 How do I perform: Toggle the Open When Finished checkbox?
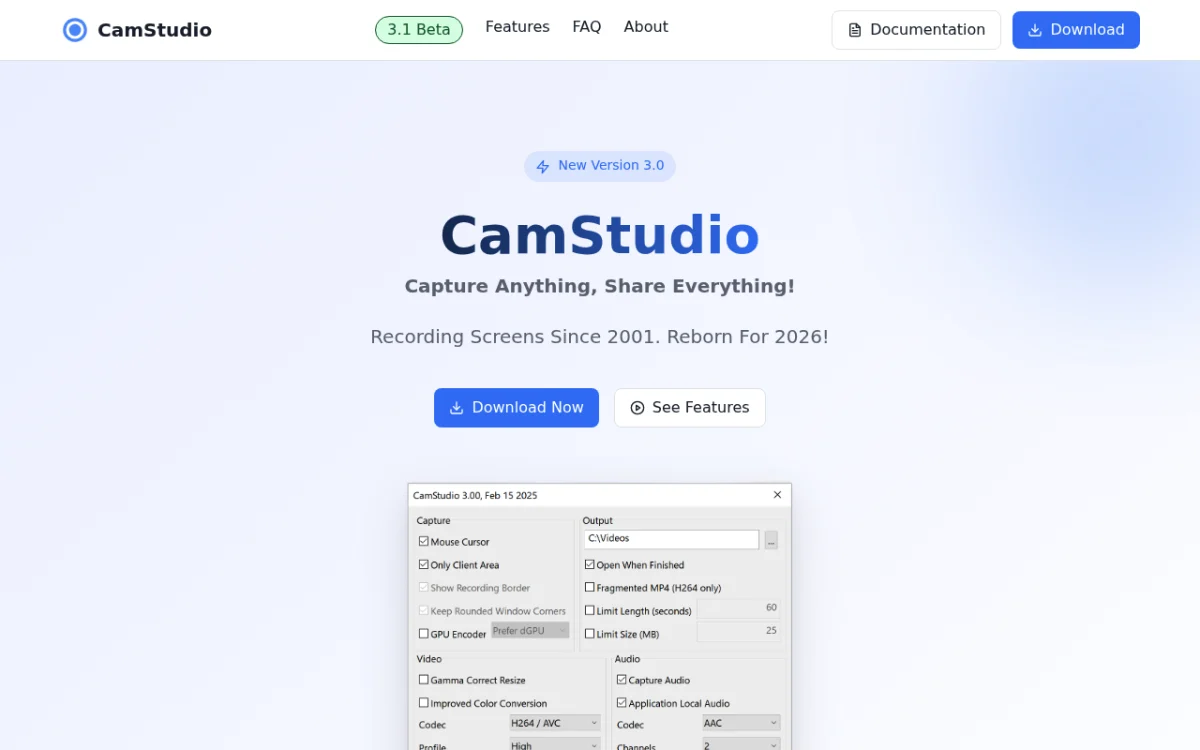tap(590, 564)
